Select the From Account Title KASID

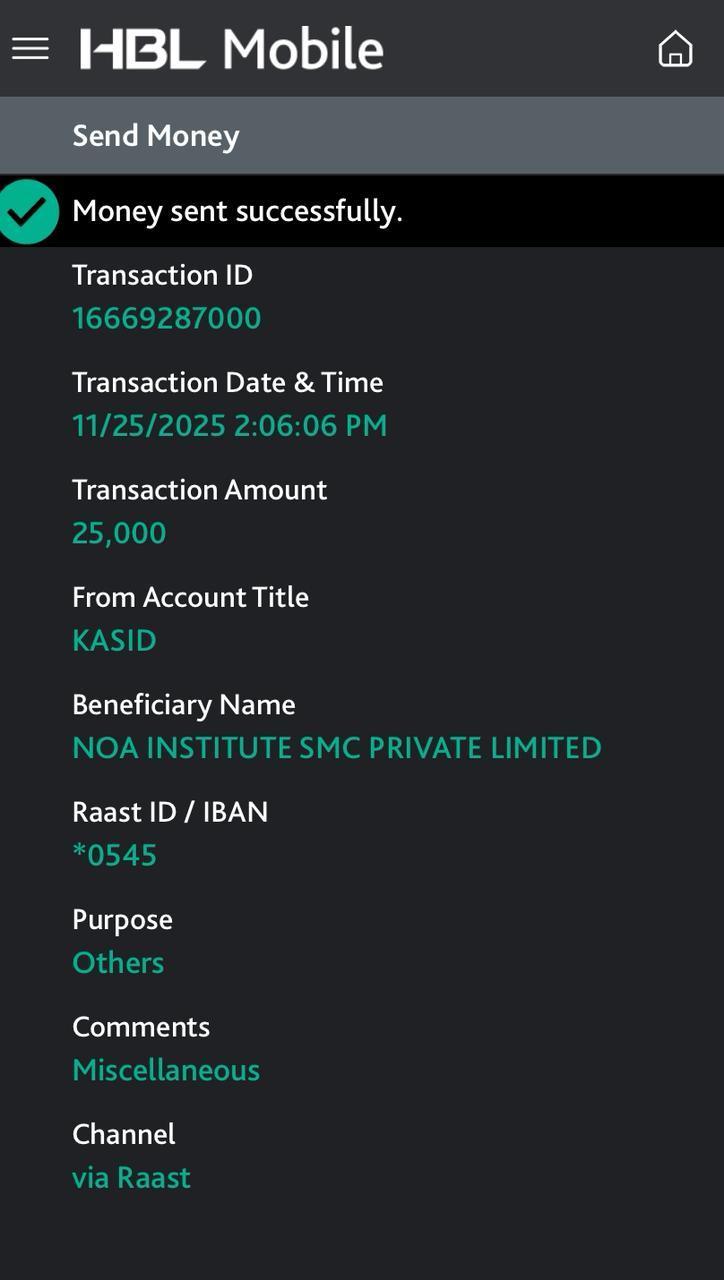click(114, 640)
